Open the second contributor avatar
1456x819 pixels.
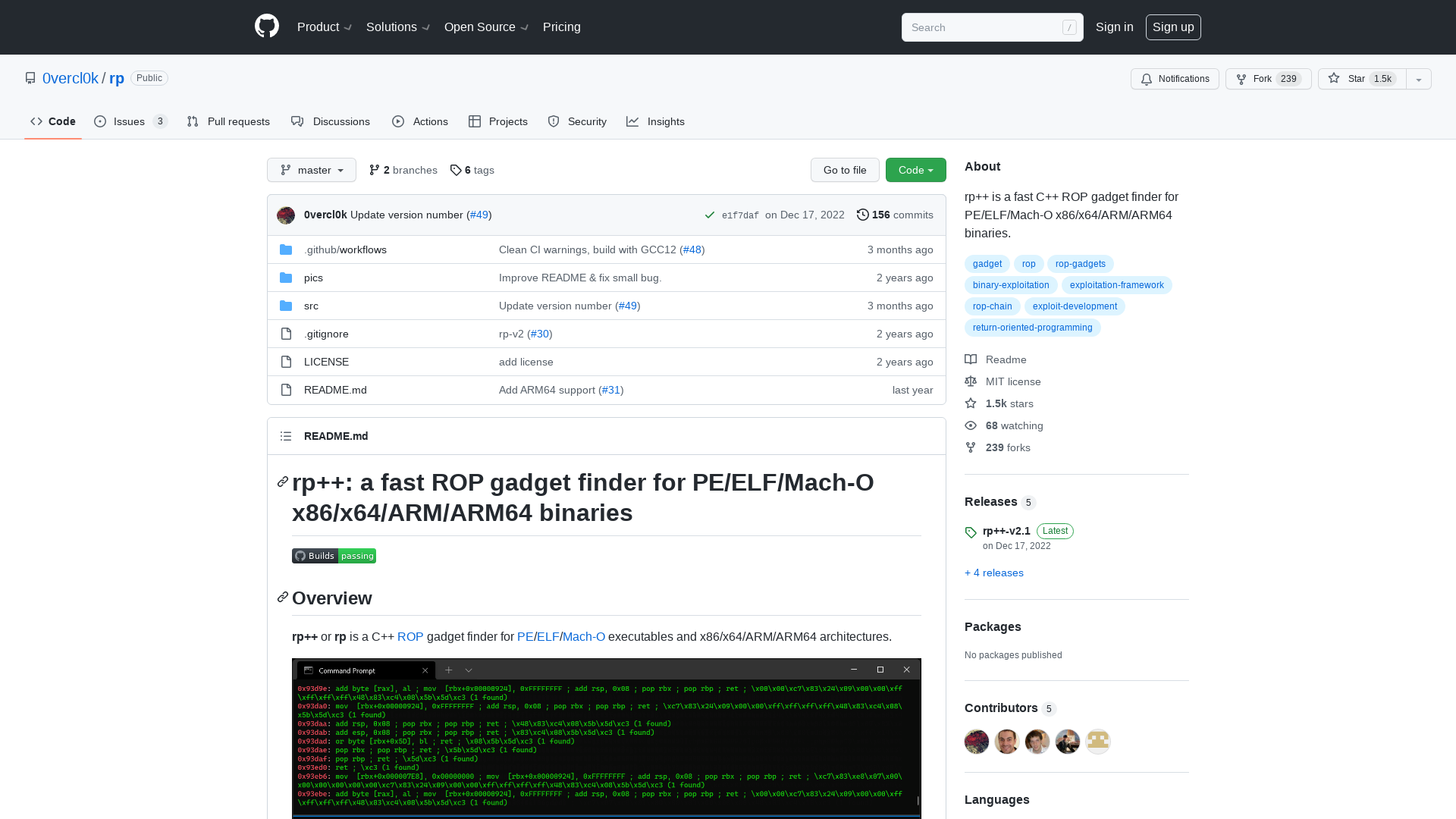click(x=1007, y=741)
